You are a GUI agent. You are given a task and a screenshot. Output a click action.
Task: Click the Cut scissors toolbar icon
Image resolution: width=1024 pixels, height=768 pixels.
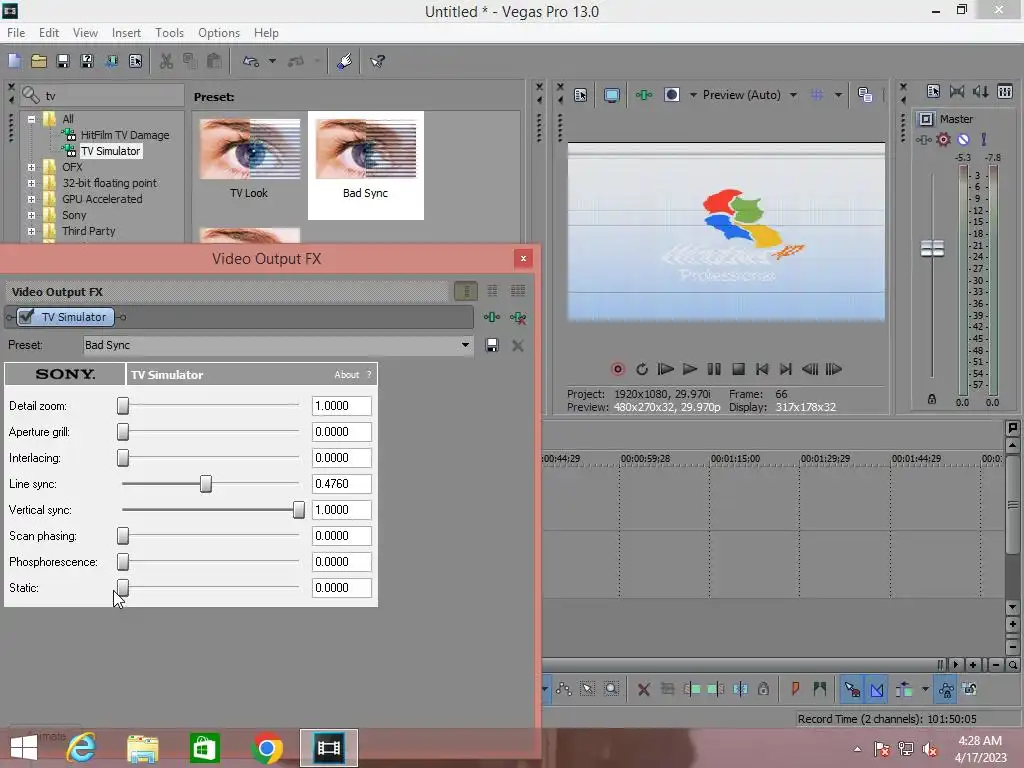167,61
